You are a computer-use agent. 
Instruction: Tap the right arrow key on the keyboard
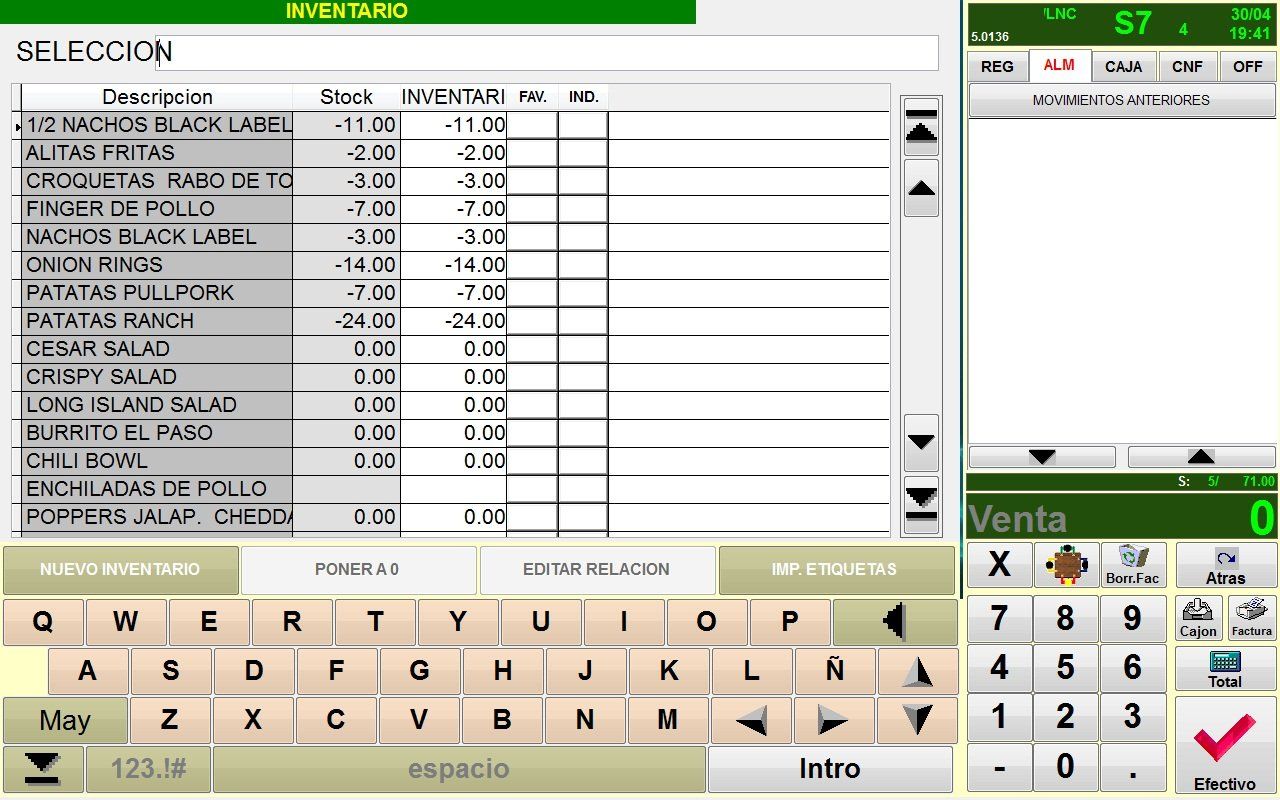[834, 720]
